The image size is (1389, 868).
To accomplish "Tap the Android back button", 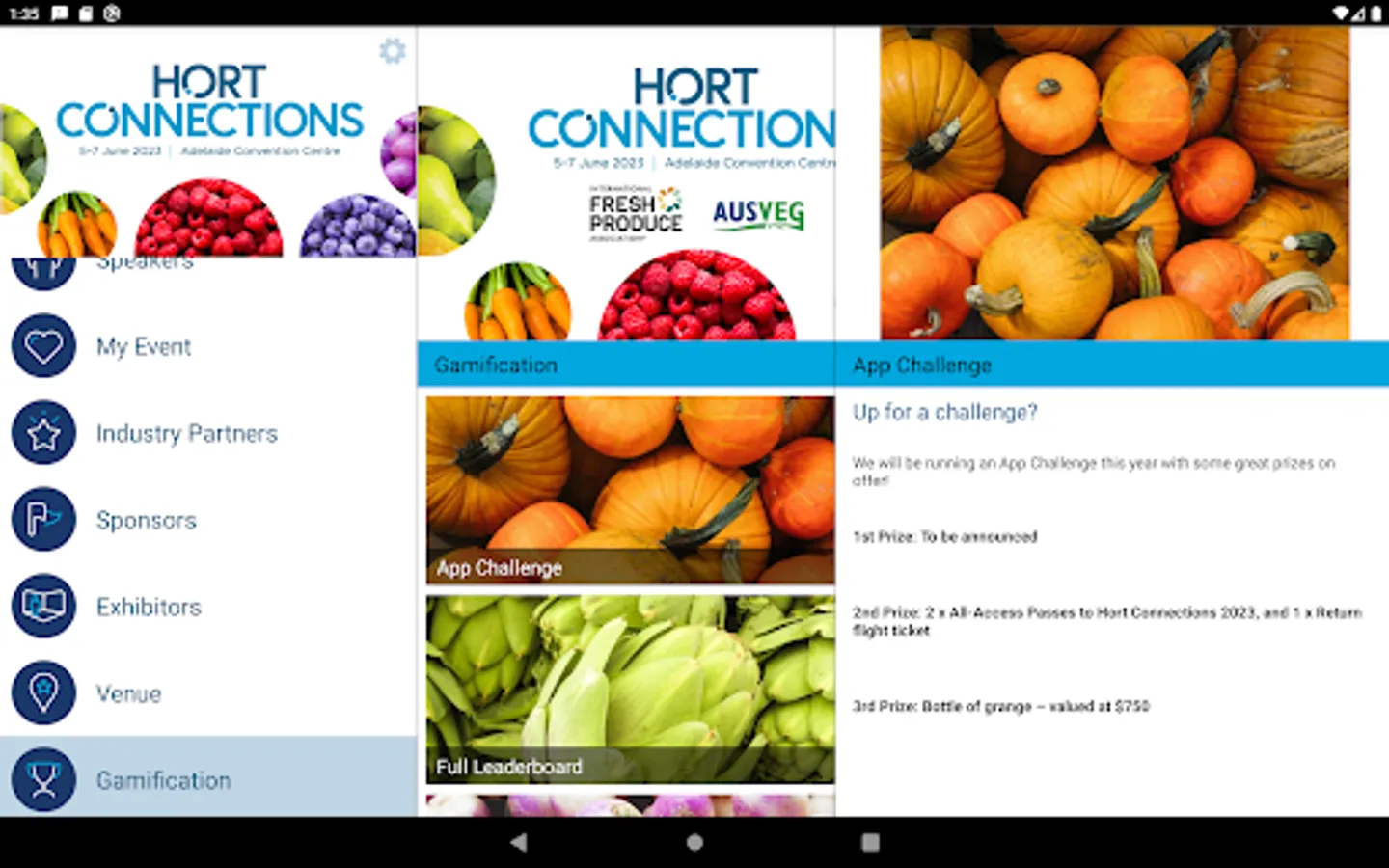I will [519, 842].
